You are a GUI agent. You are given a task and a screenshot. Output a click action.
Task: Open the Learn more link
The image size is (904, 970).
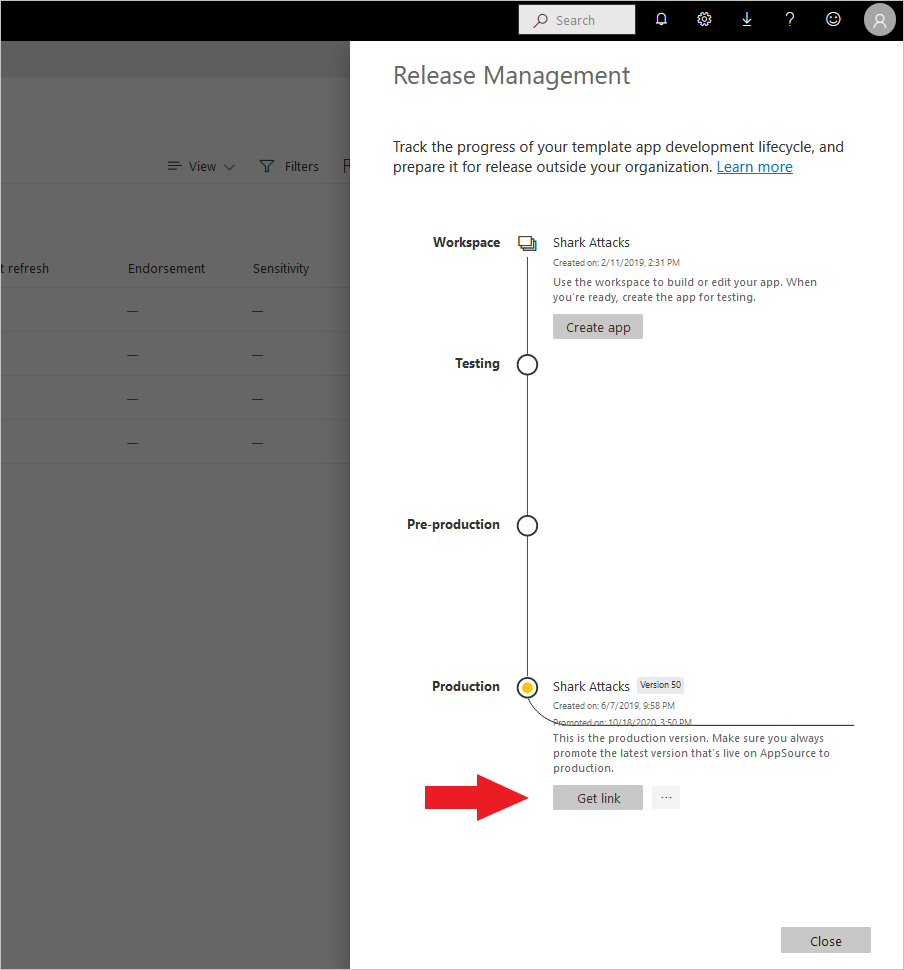tap(754, 166)
